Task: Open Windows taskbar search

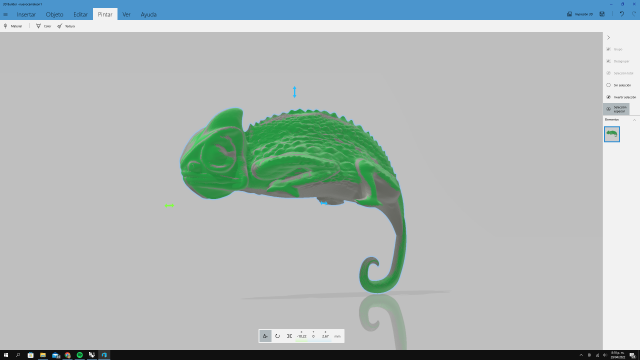Action: [x=18, y=355]
